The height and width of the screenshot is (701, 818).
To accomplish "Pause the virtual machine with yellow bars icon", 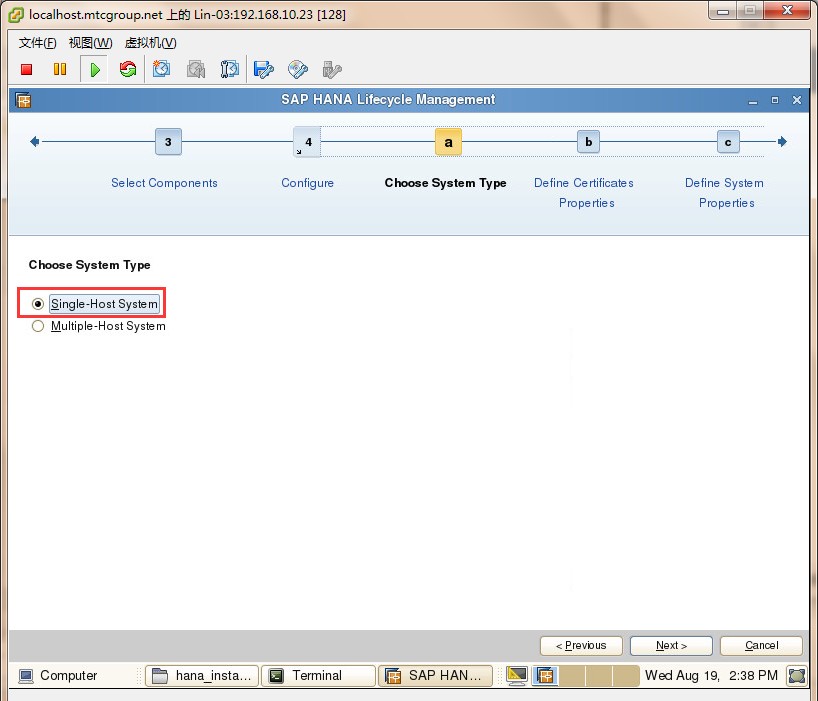I will coord(60,69).
